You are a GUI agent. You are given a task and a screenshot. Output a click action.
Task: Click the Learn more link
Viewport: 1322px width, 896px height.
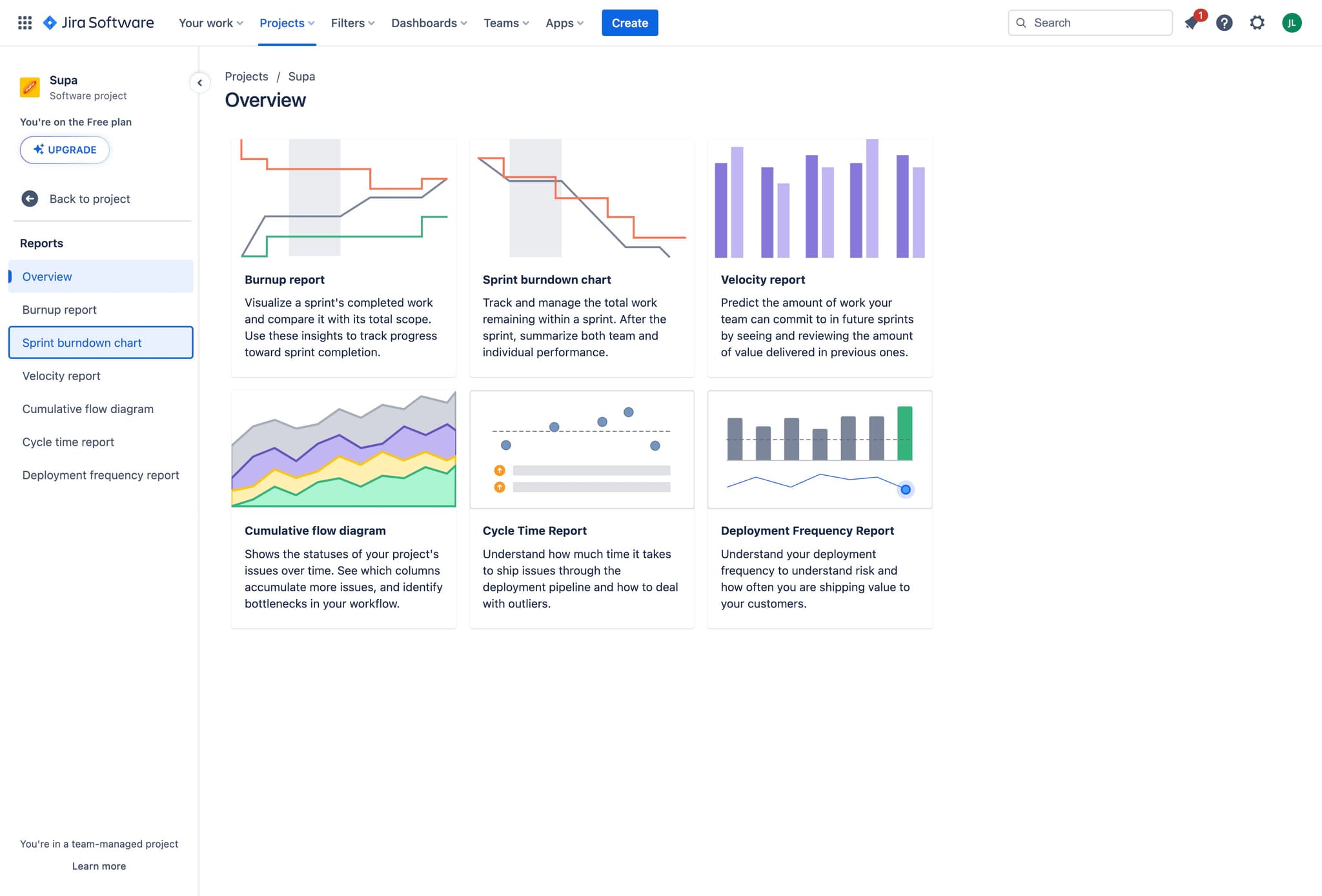[x=99, y=866]
